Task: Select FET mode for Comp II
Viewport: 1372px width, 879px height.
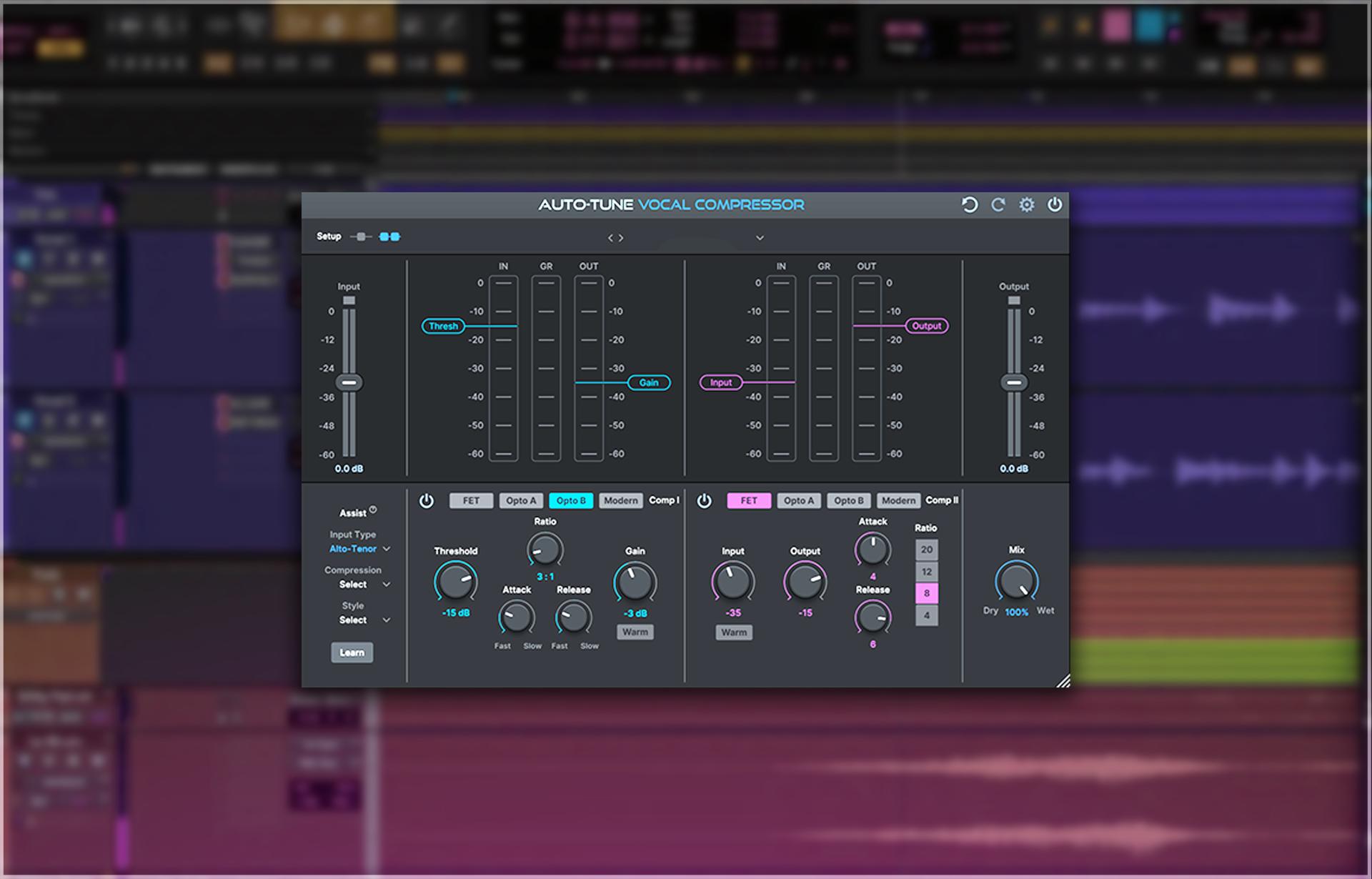Action: coord(749,501)
